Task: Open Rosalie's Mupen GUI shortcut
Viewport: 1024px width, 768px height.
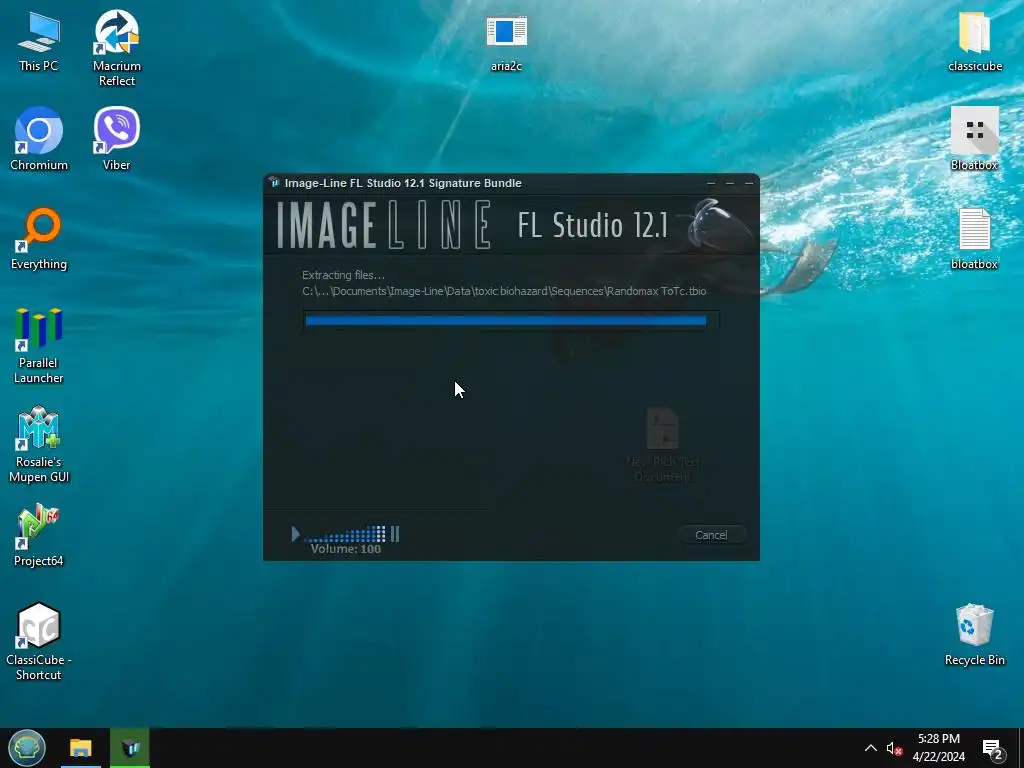Action: (39, 444)
